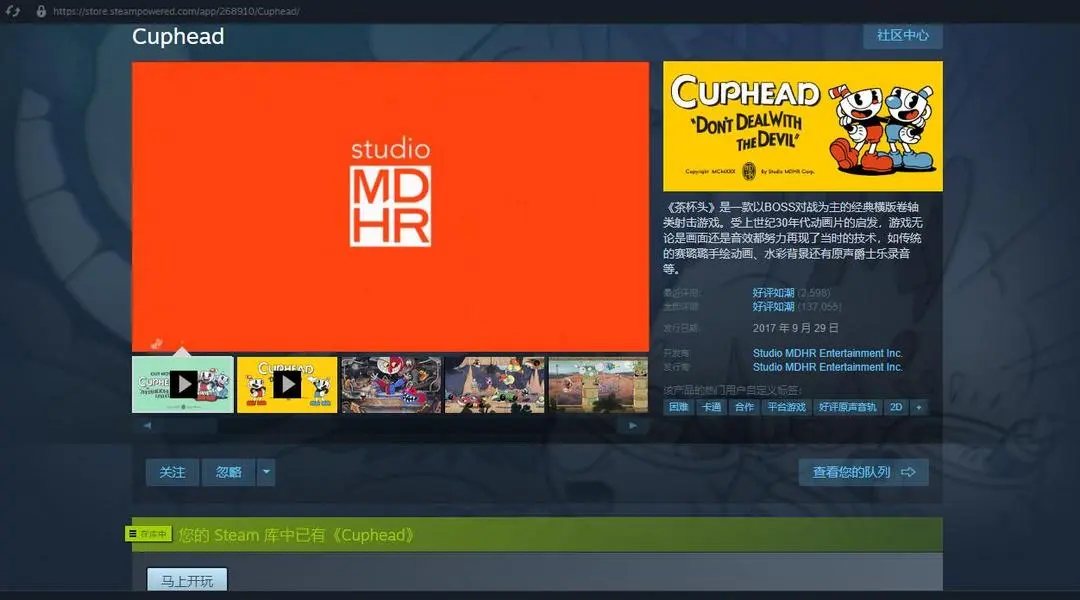Click the 困难 tag

coord(678,407)
